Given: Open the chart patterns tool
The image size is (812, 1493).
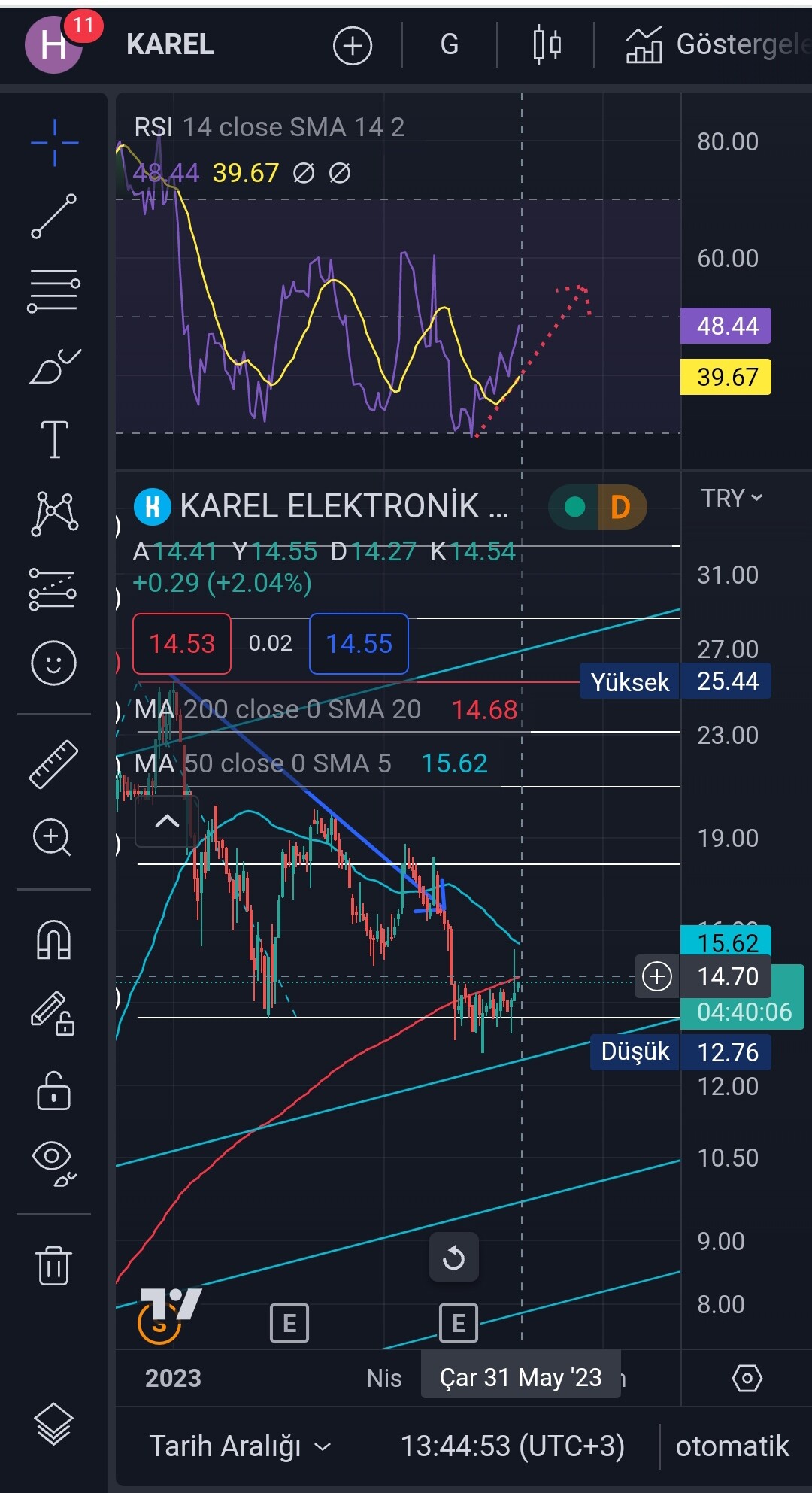Looking at the screenshot, I should 54,514.
